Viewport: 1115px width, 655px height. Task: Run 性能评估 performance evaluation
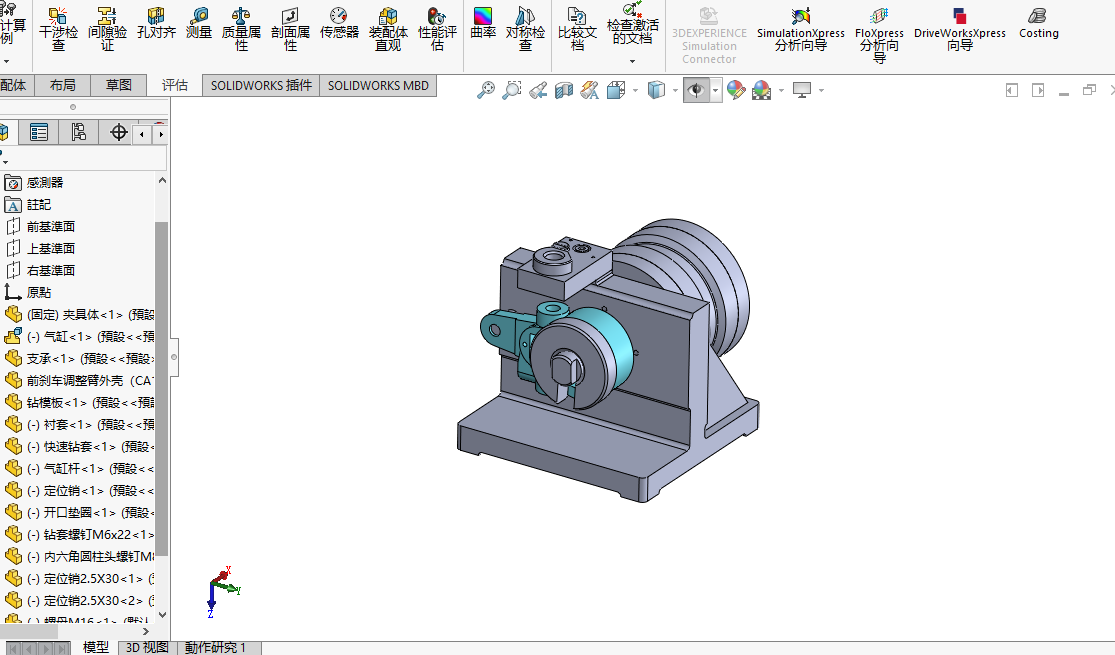(x=437, y=28)
